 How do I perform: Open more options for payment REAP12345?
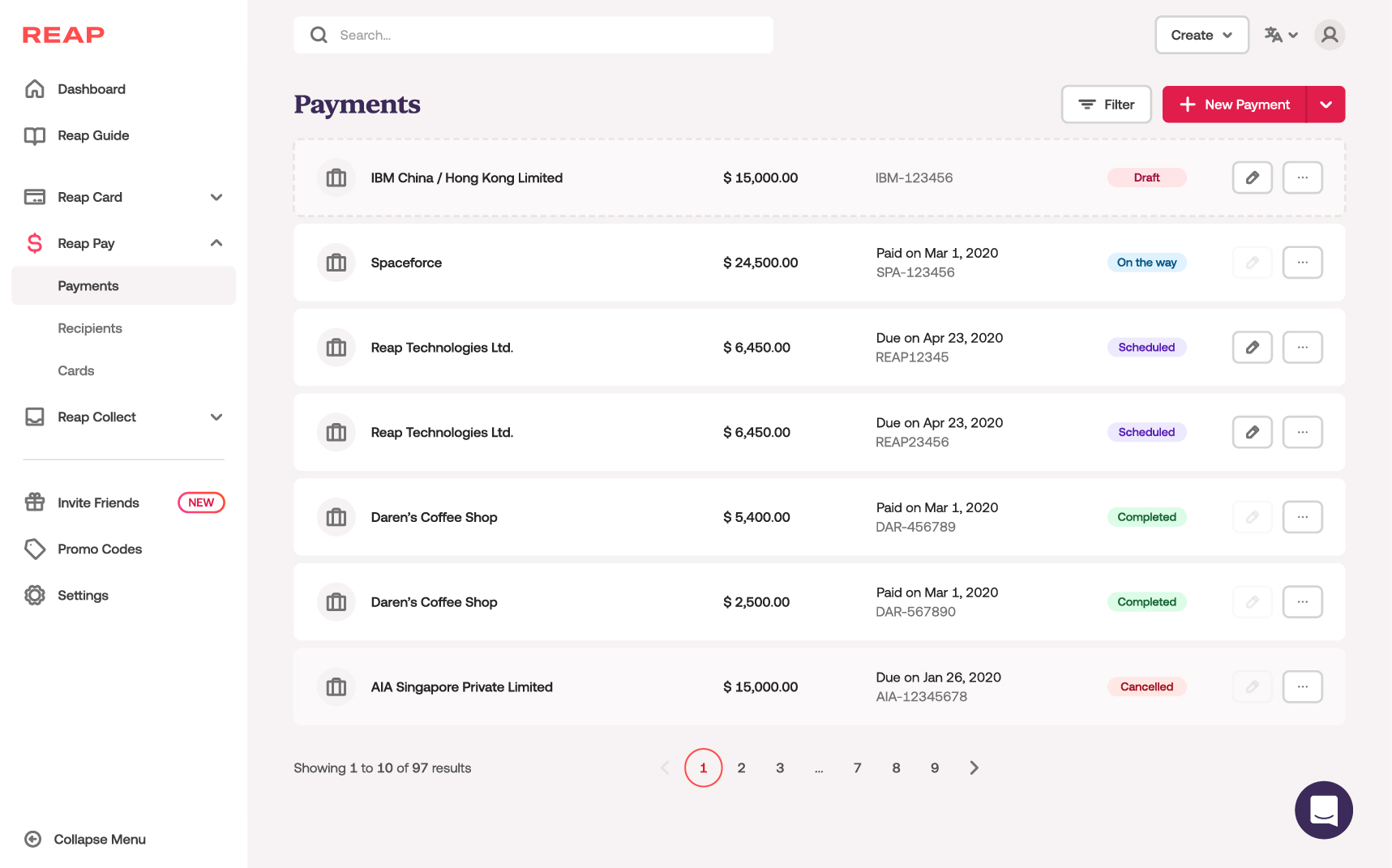point(1302,347)
